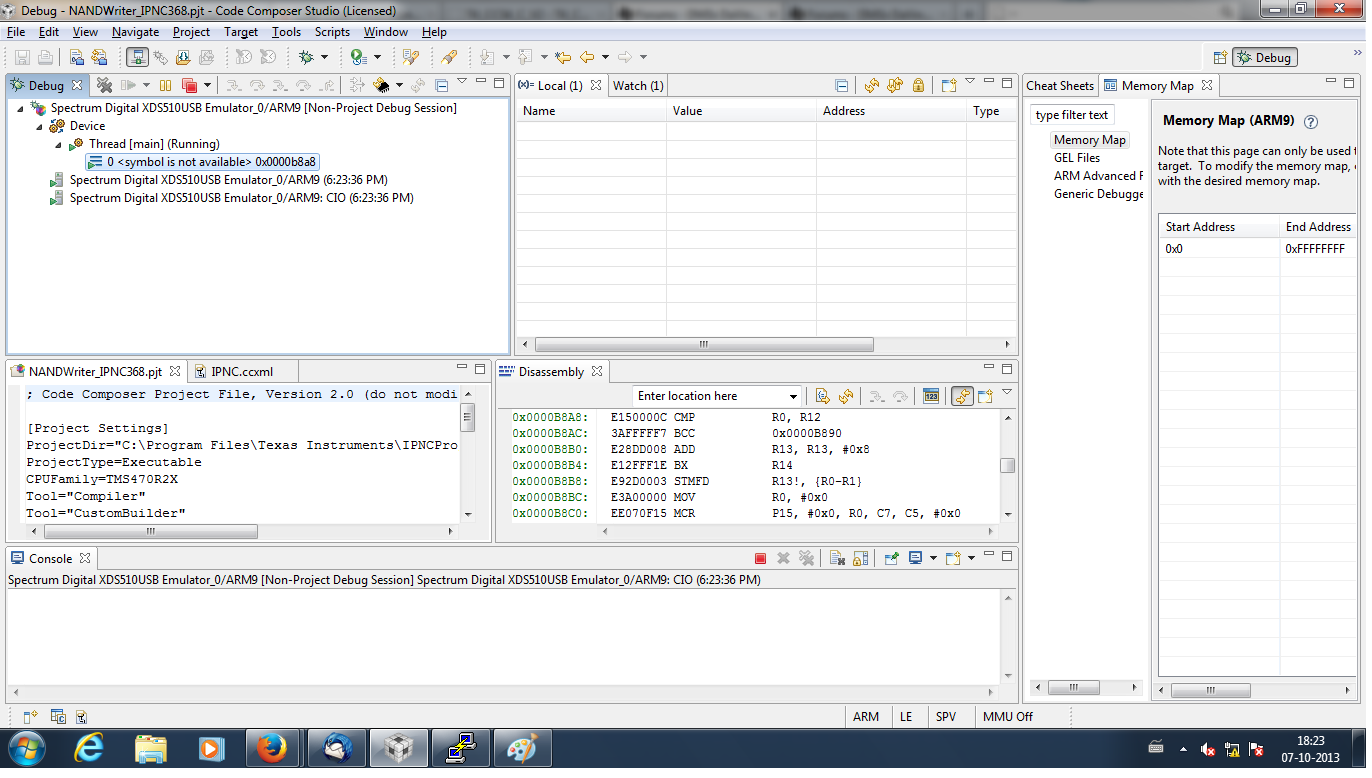Screen dimensions: 1372x778
Task: Click the red Terminate icon in Debug toolbar
Action: pyautogui.click(x=189, y=86)
